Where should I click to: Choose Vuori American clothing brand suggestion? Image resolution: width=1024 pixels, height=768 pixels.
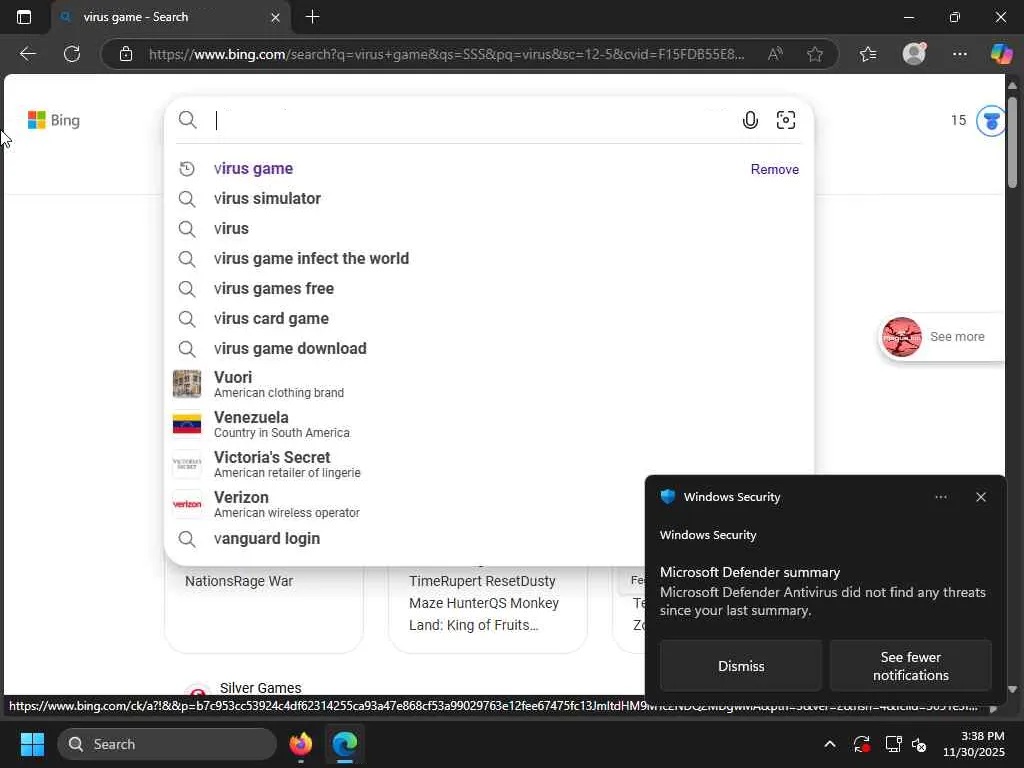point(488,384)
